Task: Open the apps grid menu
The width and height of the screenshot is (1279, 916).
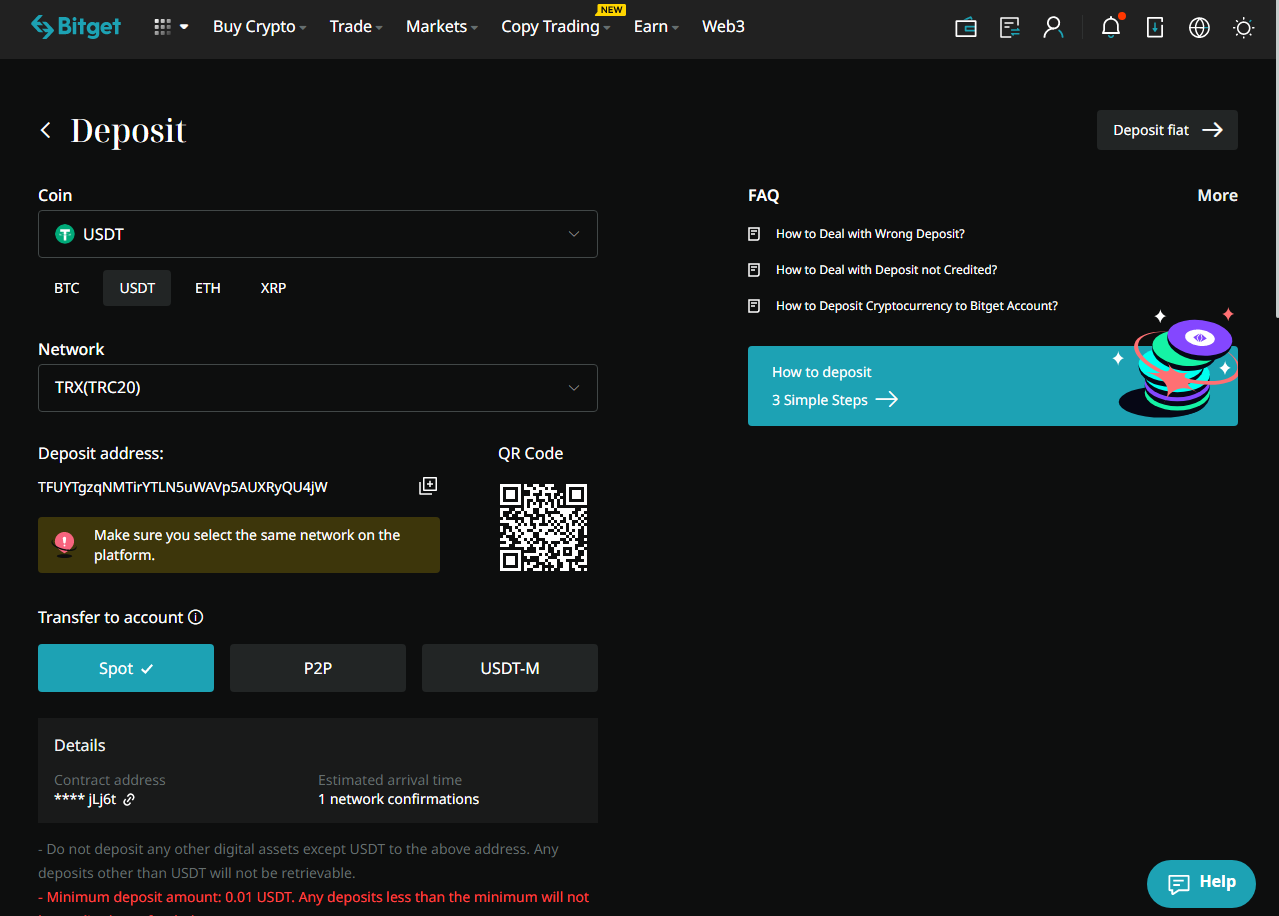Action: 171,27
